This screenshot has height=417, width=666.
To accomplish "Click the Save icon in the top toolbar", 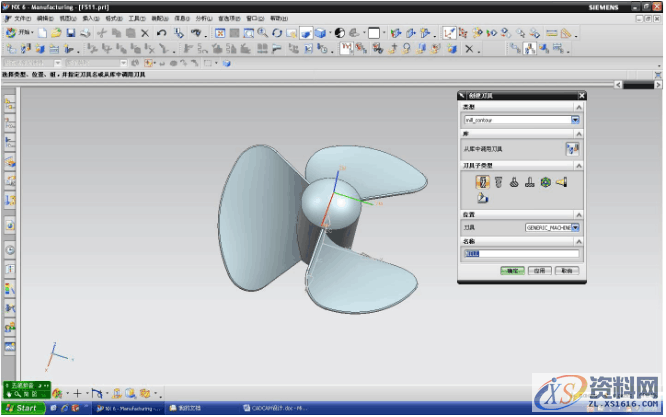I will [x=71, y=33].
